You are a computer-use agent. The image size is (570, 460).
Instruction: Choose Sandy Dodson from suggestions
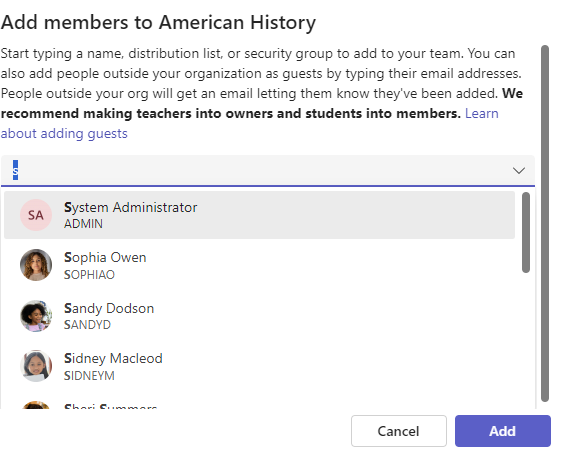[259, 316]
